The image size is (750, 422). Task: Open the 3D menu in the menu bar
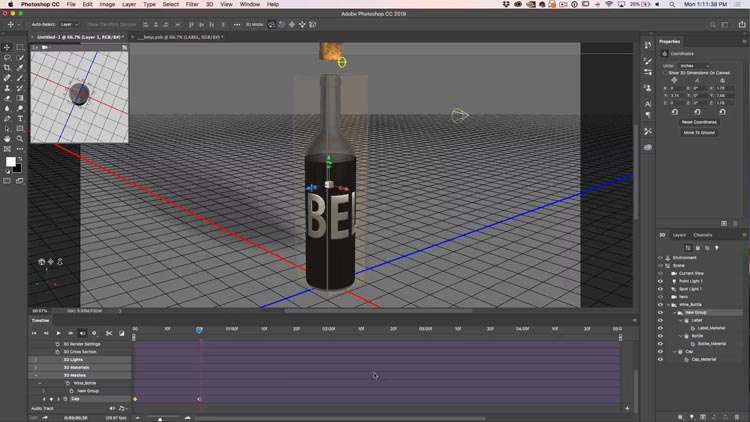click(209, 4)
